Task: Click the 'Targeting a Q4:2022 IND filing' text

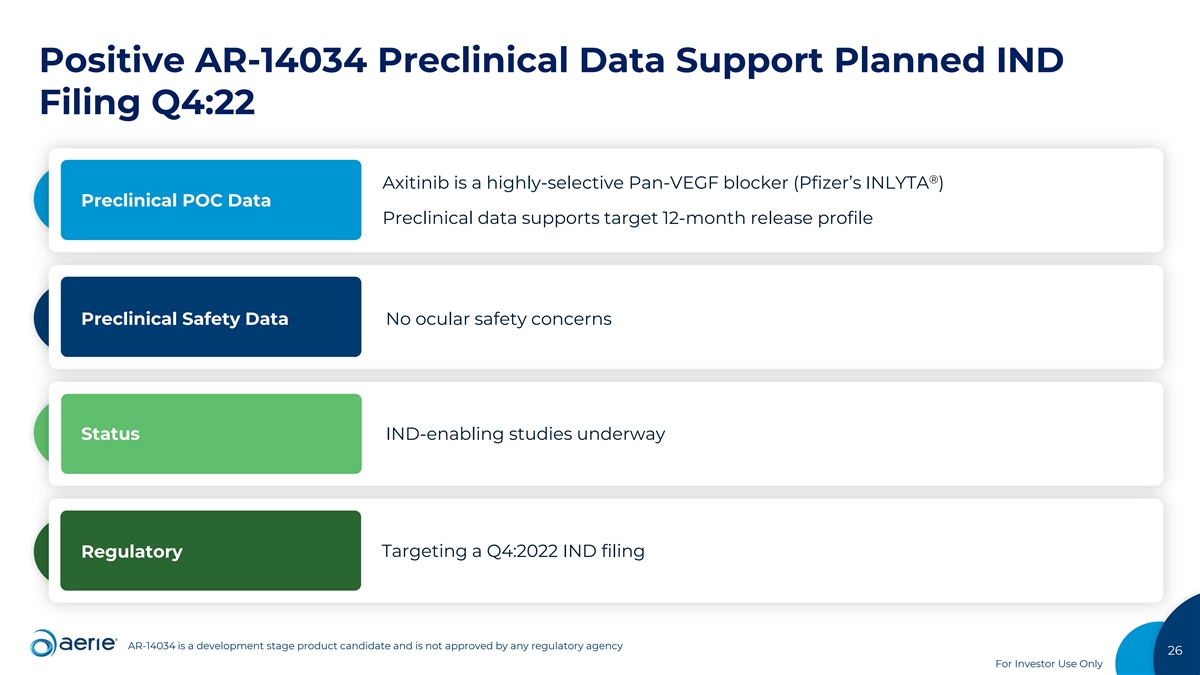Action: (513, 551)
